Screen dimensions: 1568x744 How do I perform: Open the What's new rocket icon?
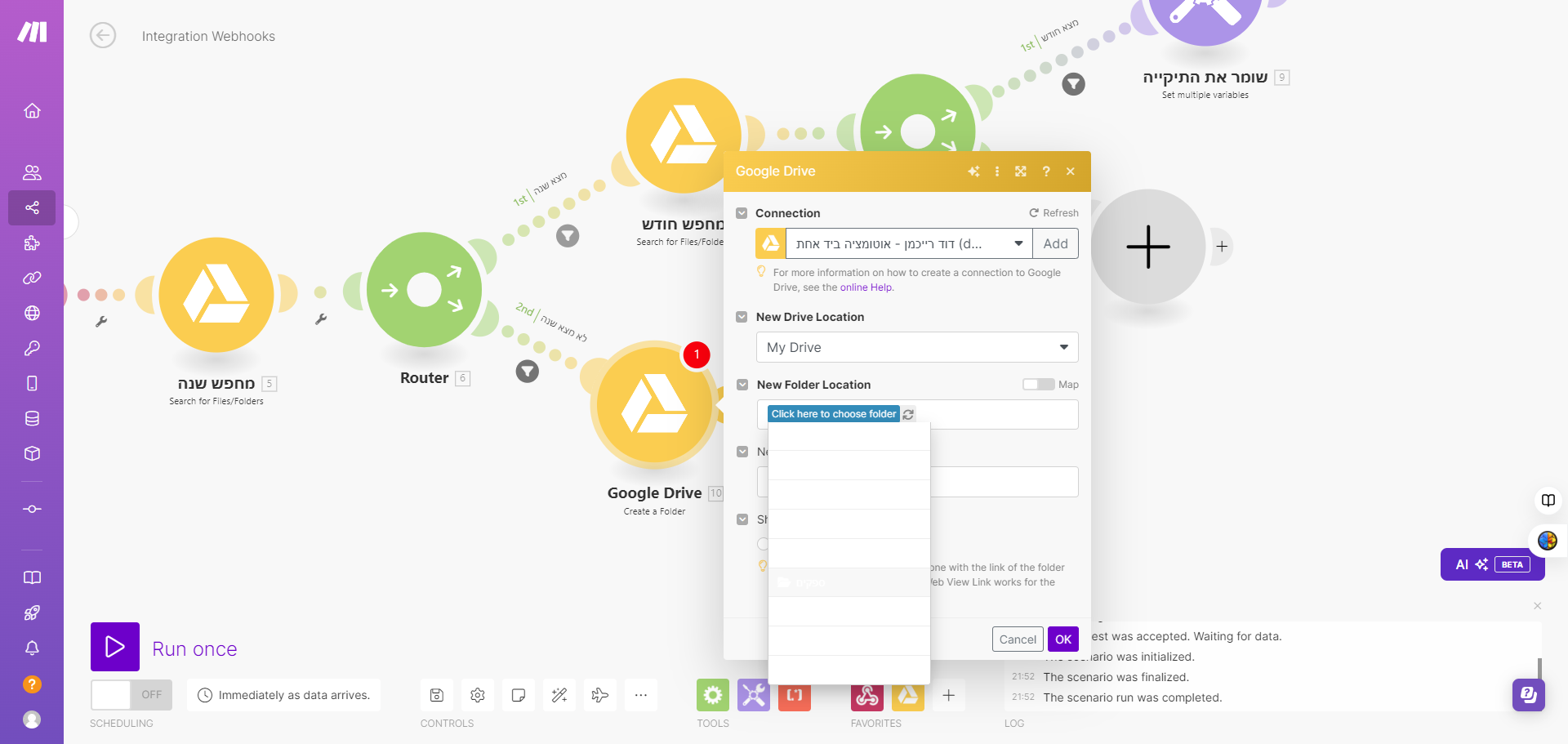coord(32,613)
